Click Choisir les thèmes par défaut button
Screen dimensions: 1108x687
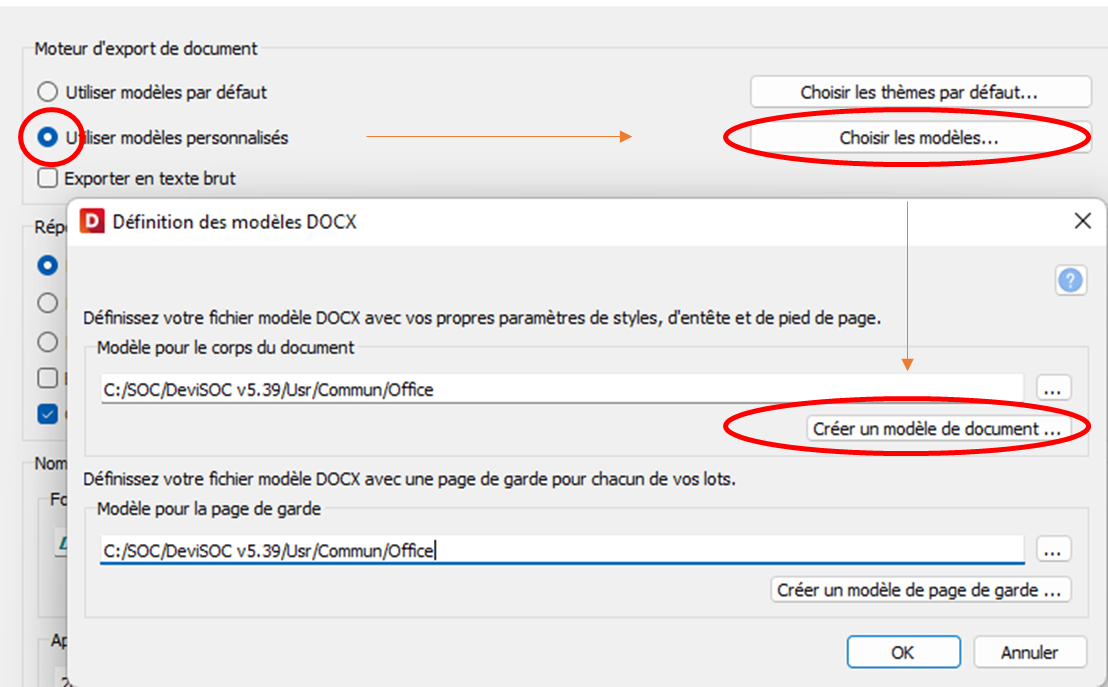(920, 93)
